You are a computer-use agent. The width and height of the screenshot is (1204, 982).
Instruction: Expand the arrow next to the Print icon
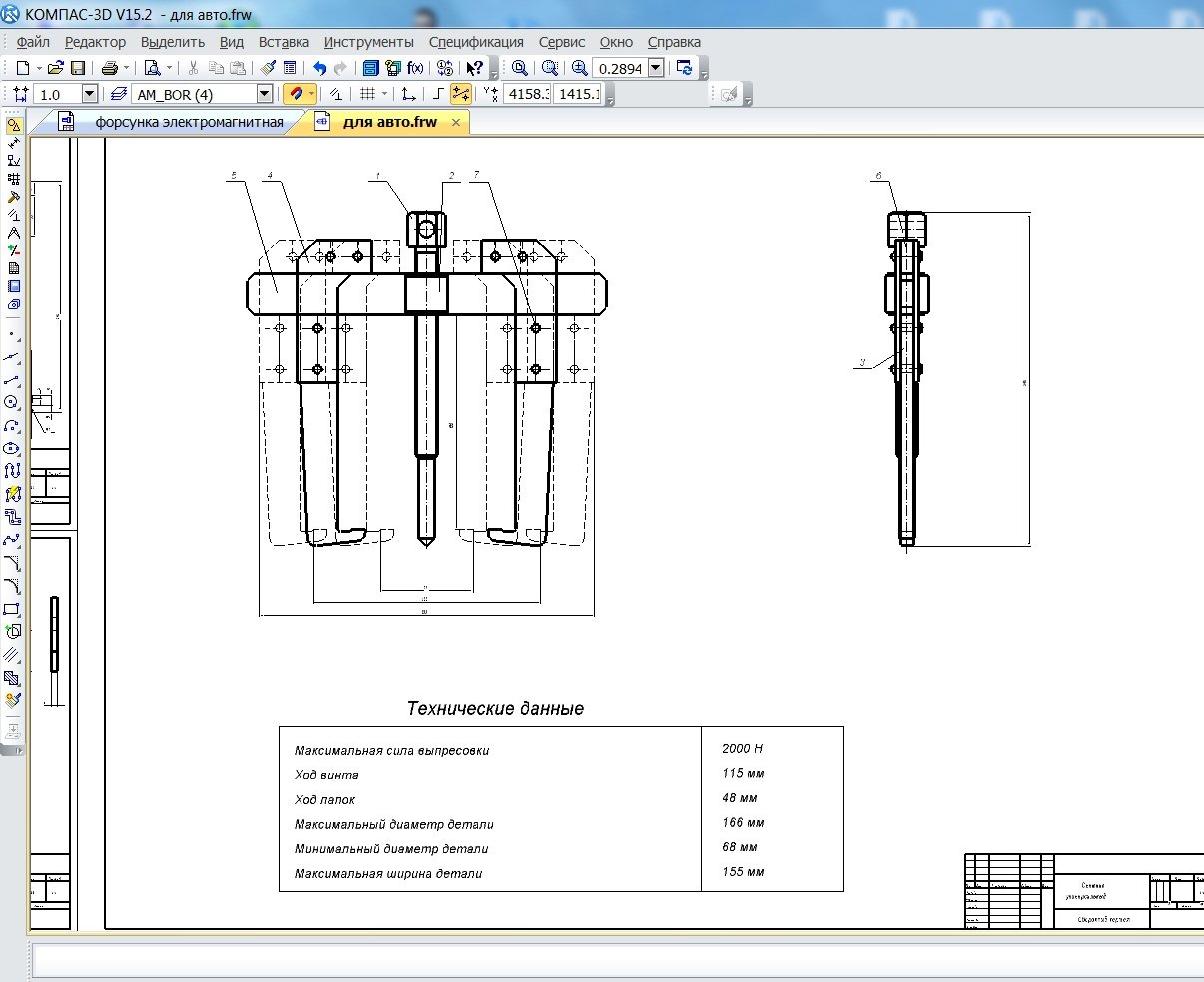click(x=126, y=68)
